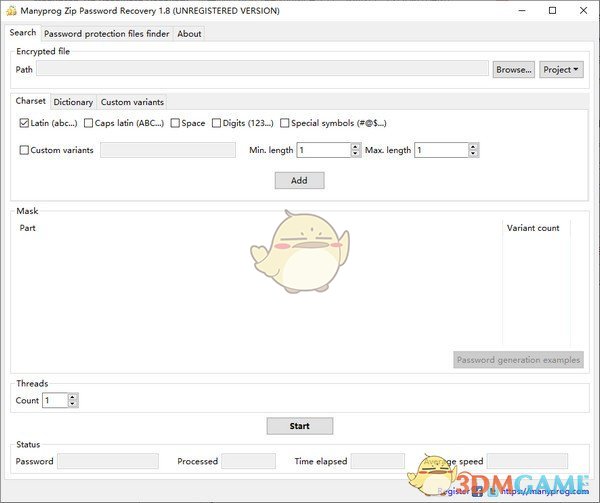Click the Custom variants text field
Screen dimensions: 600x503
(x=168, y=150)
